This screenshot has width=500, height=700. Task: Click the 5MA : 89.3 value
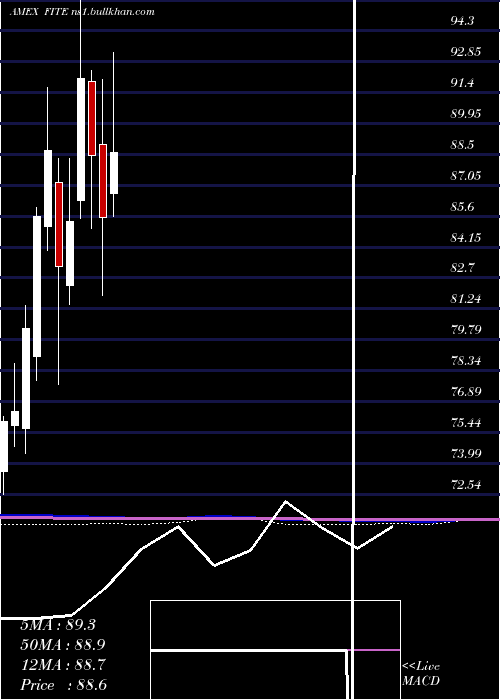click(58, 625)
